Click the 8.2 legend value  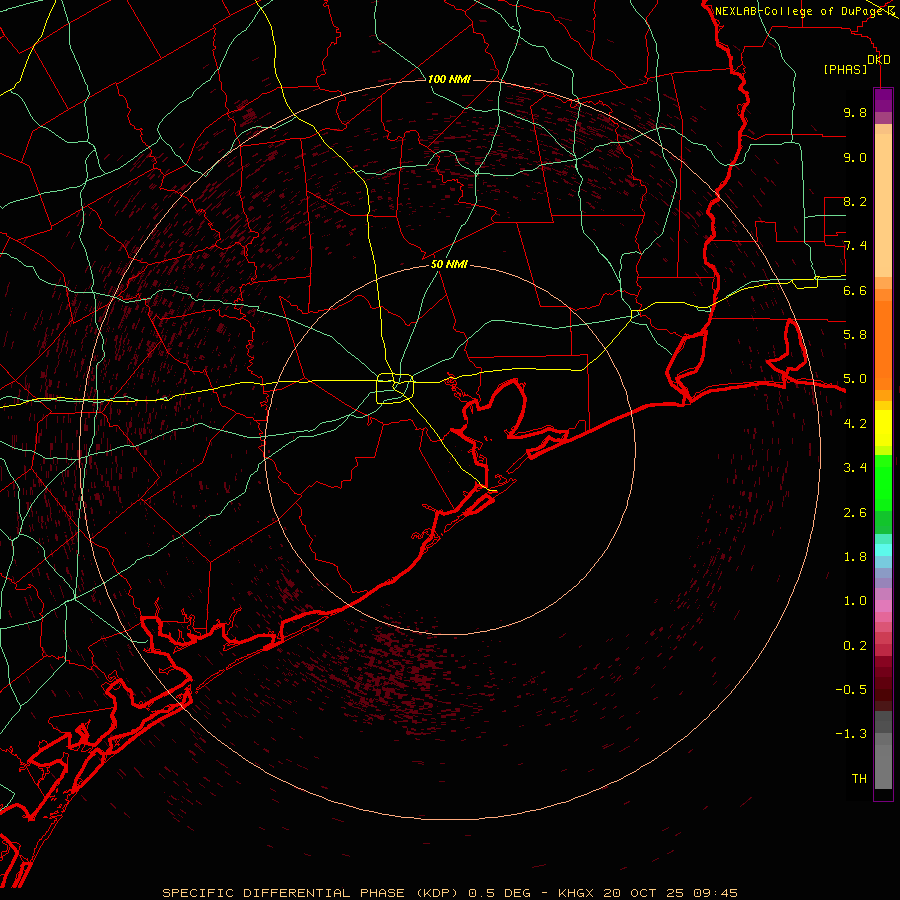(855, 201)
